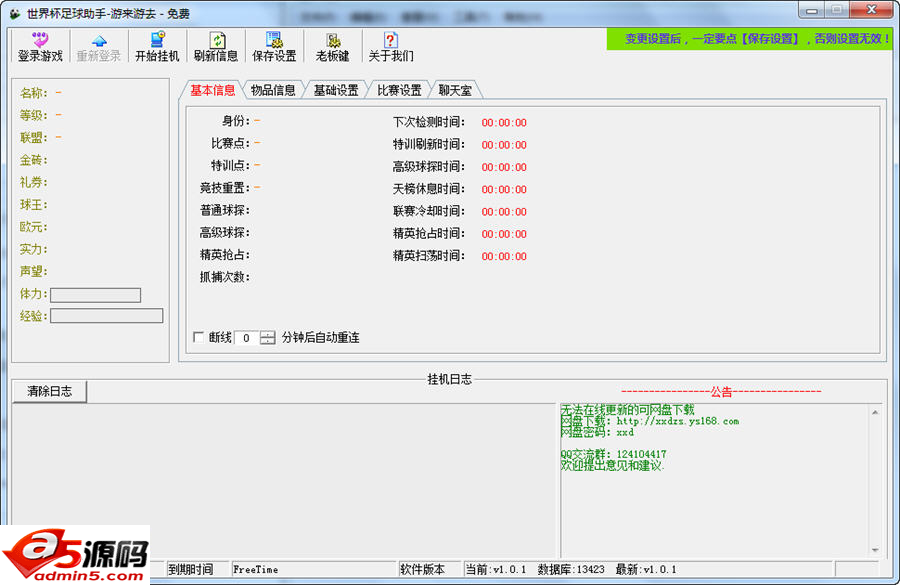The width and height of the screenshot is (900, 585).
Task: Click the 竞技重置 label
Action: pos(224,188)
